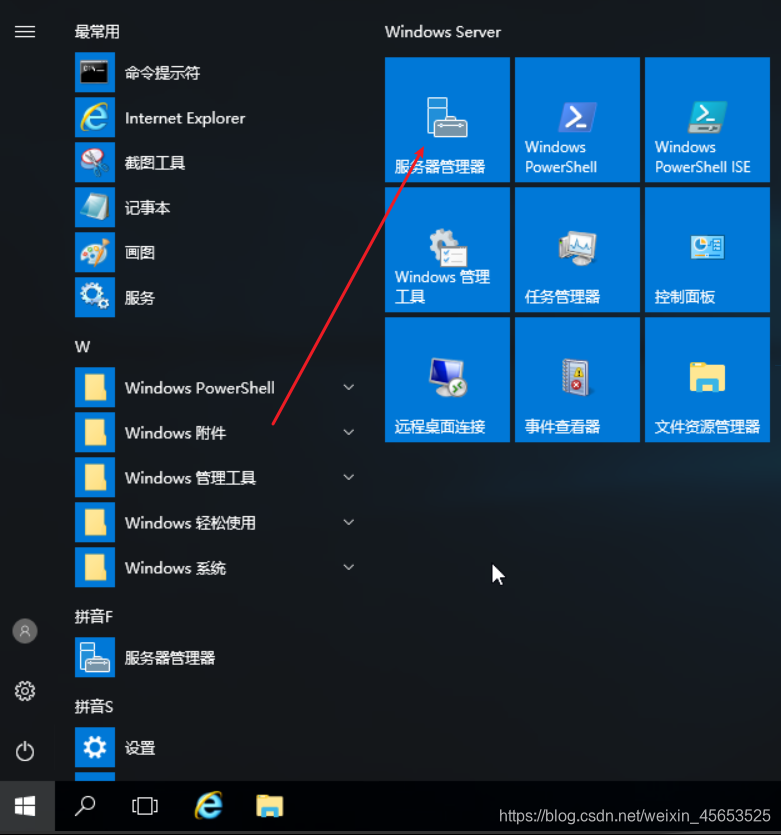Expand the Windows 轻松使用 folder chevron
This screenshot has width=781, height=835.
[349, 522]
